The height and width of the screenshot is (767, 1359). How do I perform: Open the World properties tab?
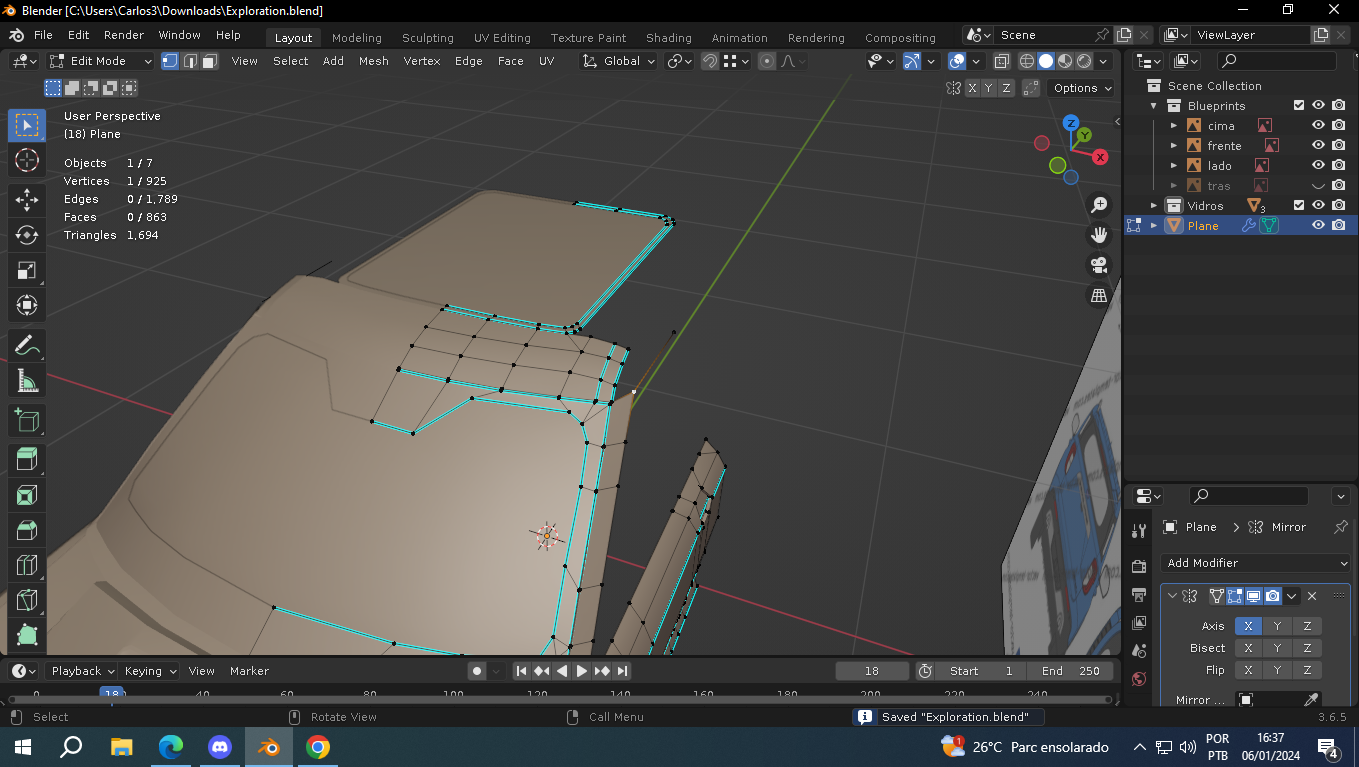pos(1139,679)
